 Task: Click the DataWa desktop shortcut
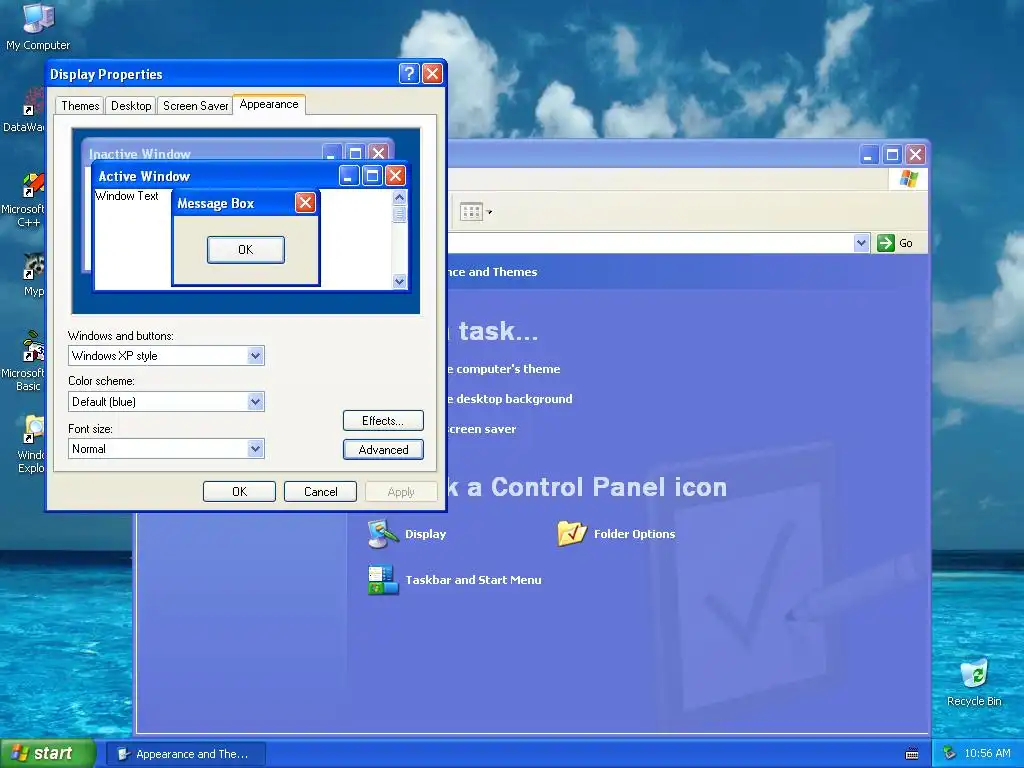click(x=23, y=111)
